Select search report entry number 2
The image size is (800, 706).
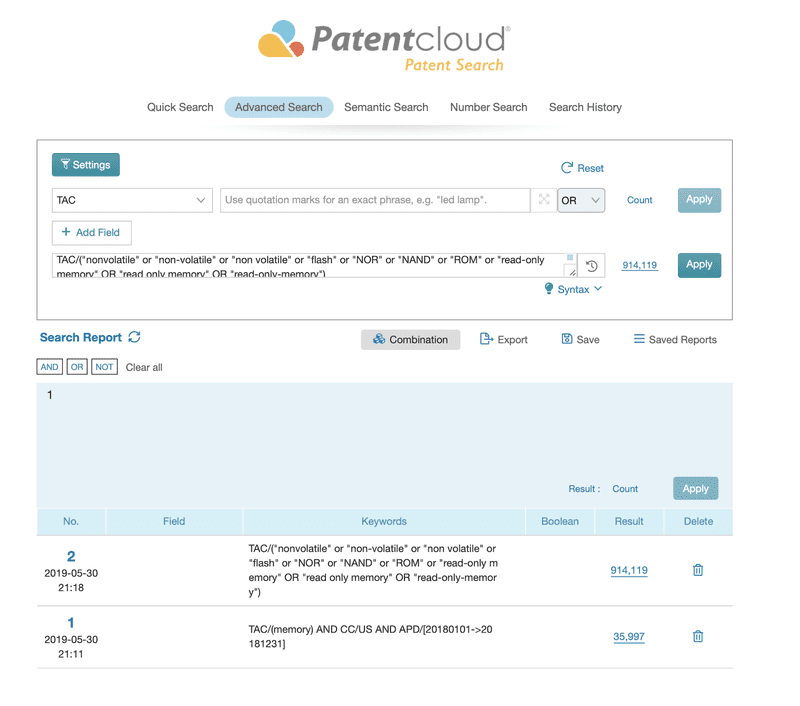pyautogui.click(x=71, y=556)
